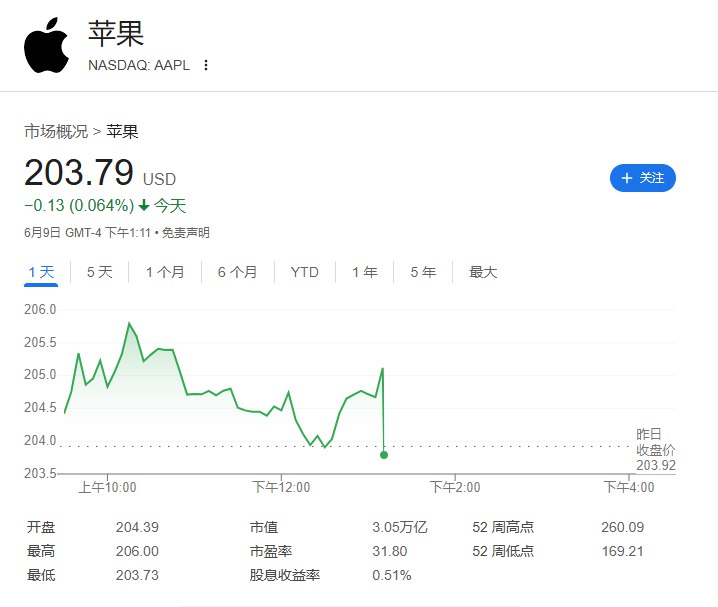Click the down arrow change indicator

144,206
